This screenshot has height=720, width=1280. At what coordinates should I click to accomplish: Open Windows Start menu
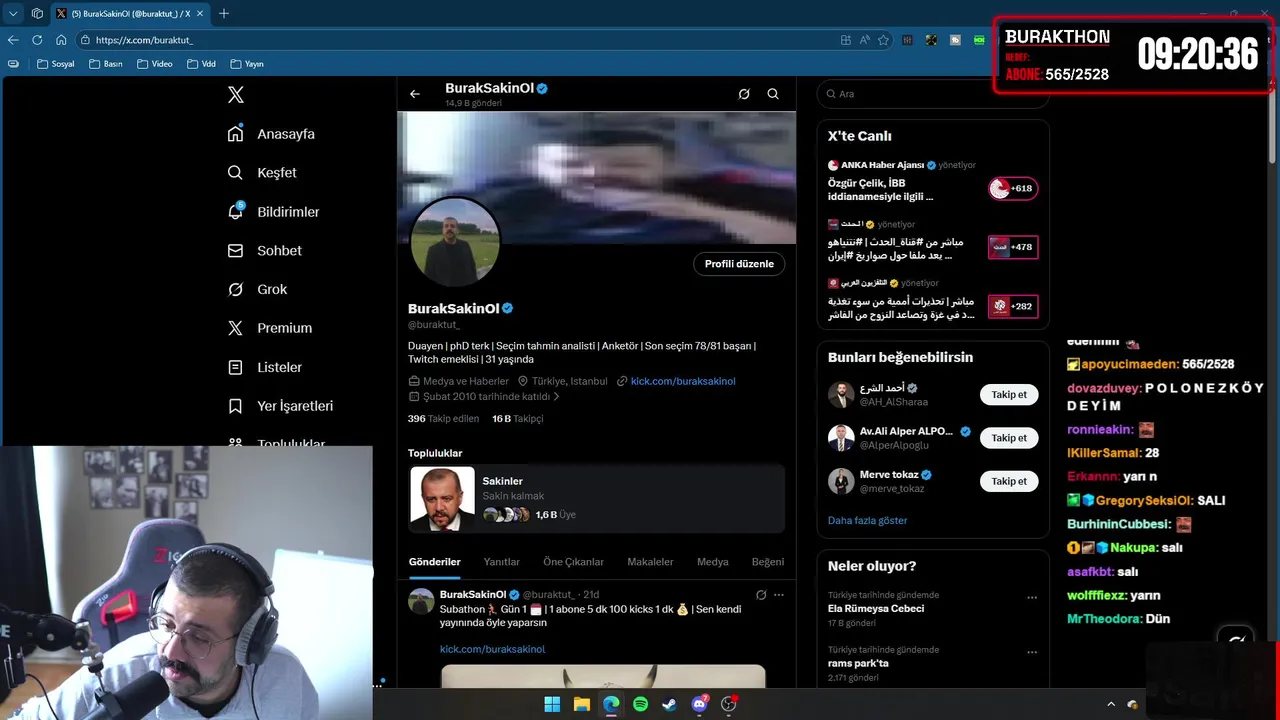click(552, 704)
